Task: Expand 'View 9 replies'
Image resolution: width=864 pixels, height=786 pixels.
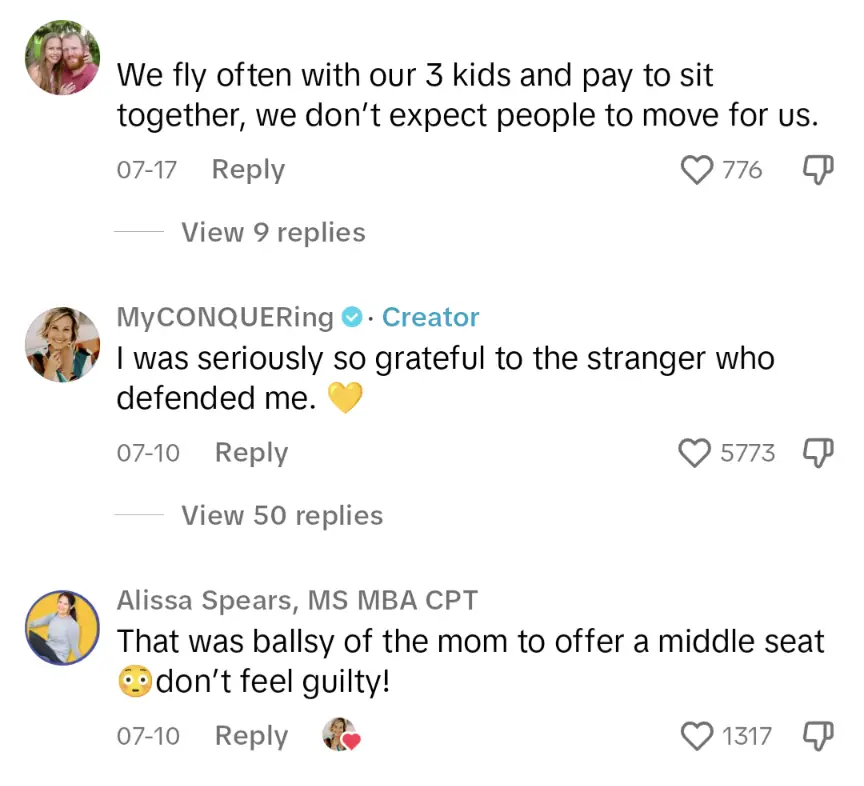Action: coord(272,232)
